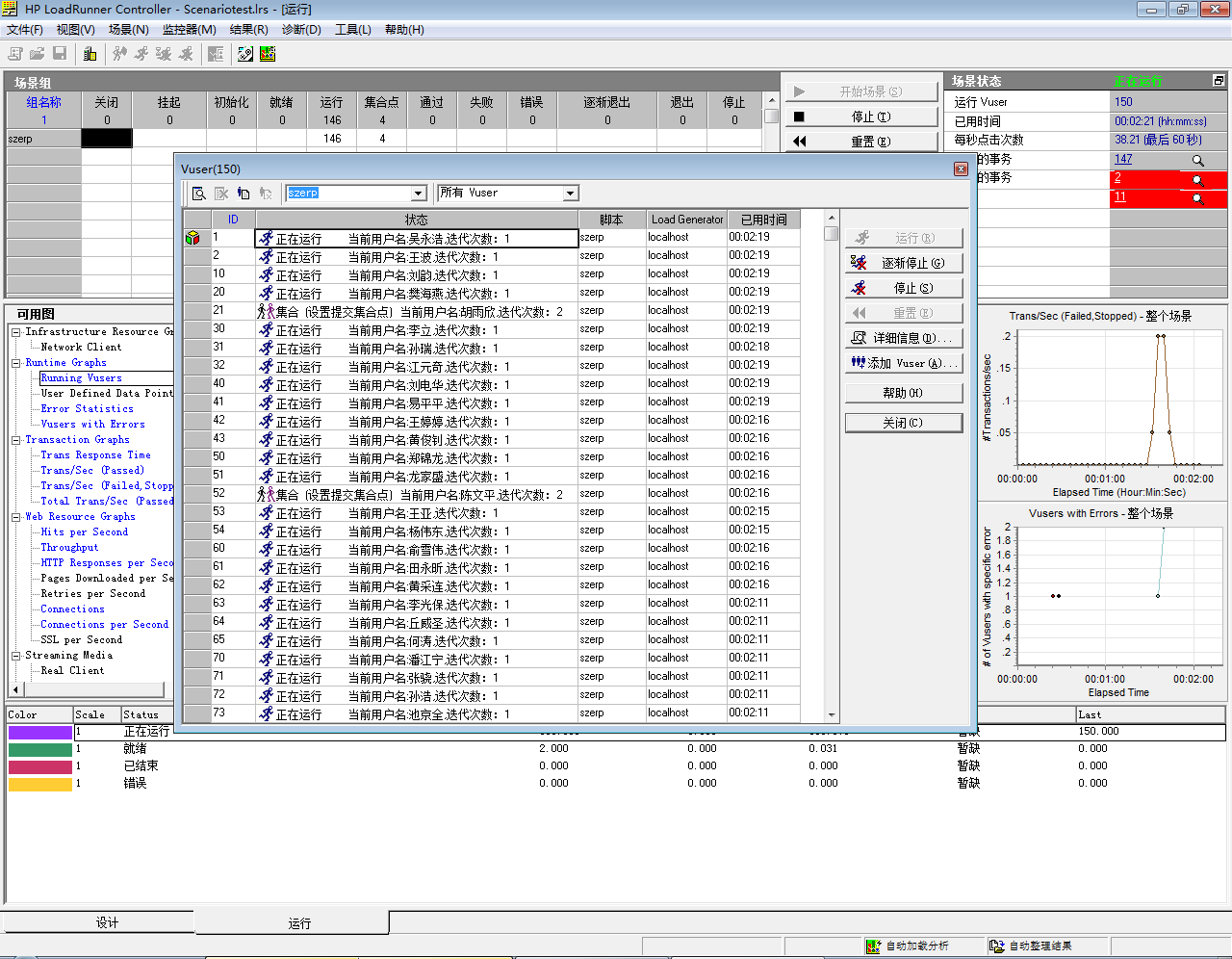
Task: Open the Load Generators toolbar icon
Action: 90,54
